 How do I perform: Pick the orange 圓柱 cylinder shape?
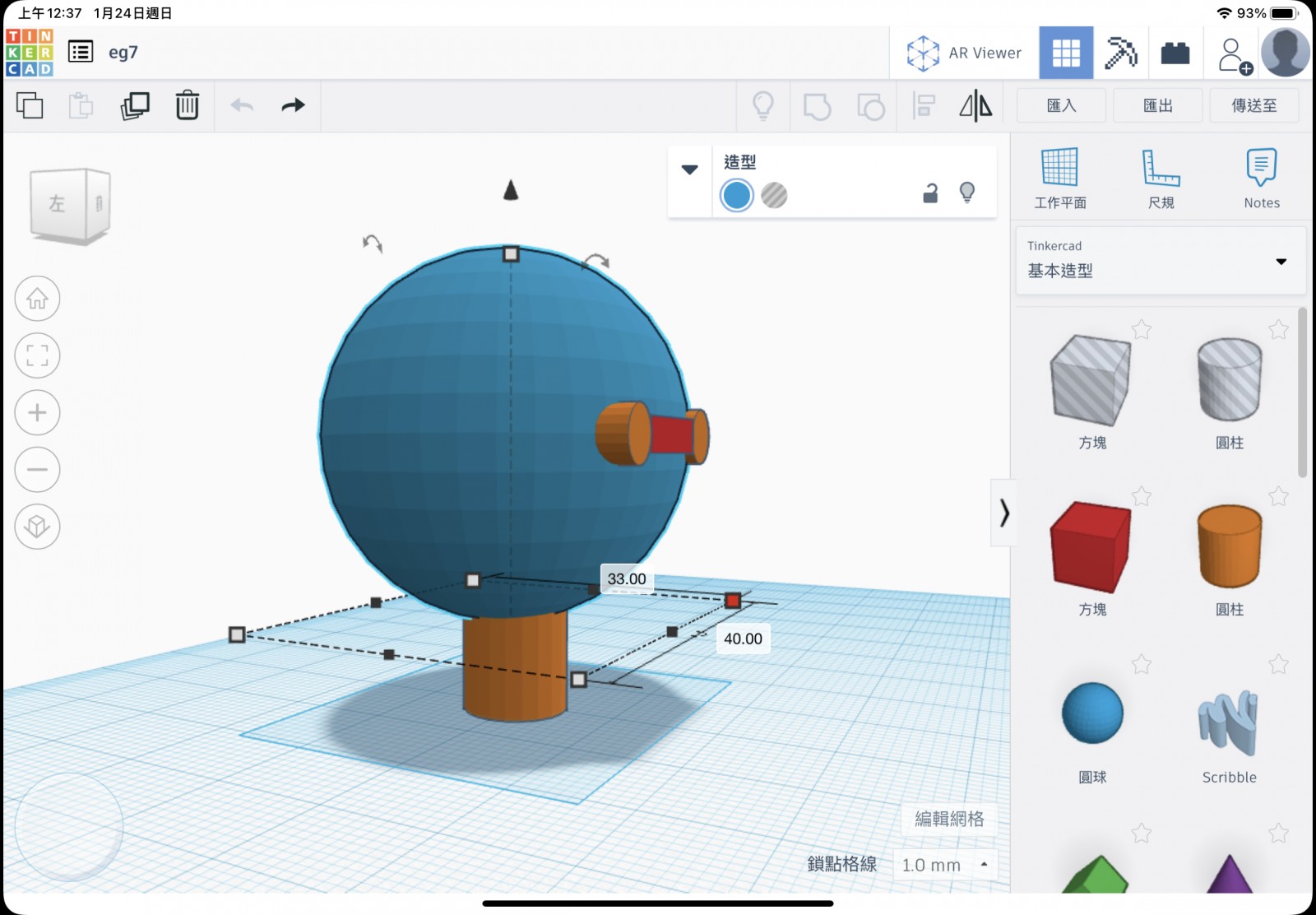[x=1230, y=547]
